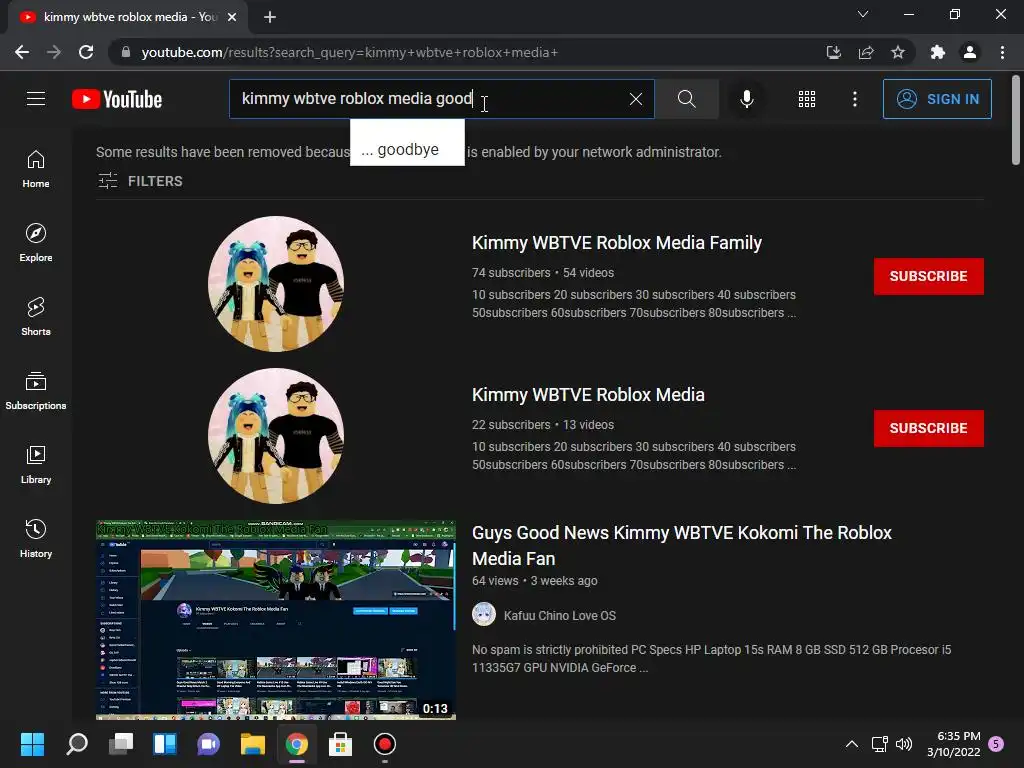Start voice search with microphone icon
This screenshot has width=1024, height=768.
746,99
